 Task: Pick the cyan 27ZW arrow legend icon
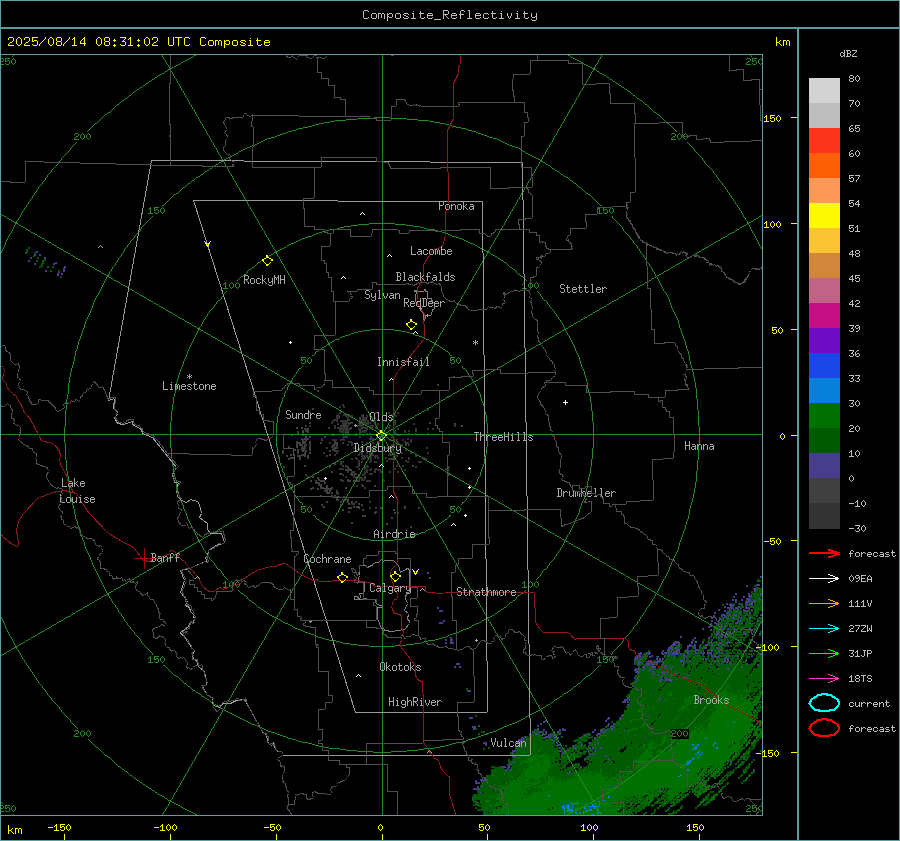tap(824, 629)
